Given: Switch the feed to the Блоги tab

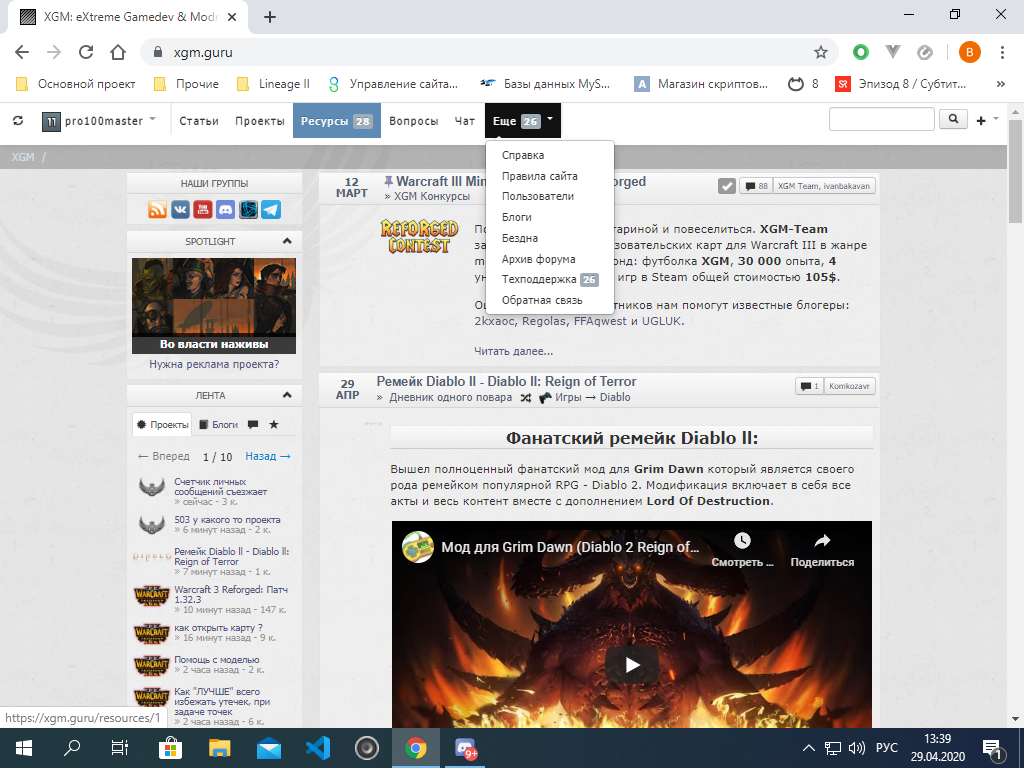Looking at the screenshot, I should (x=219, y=424).
